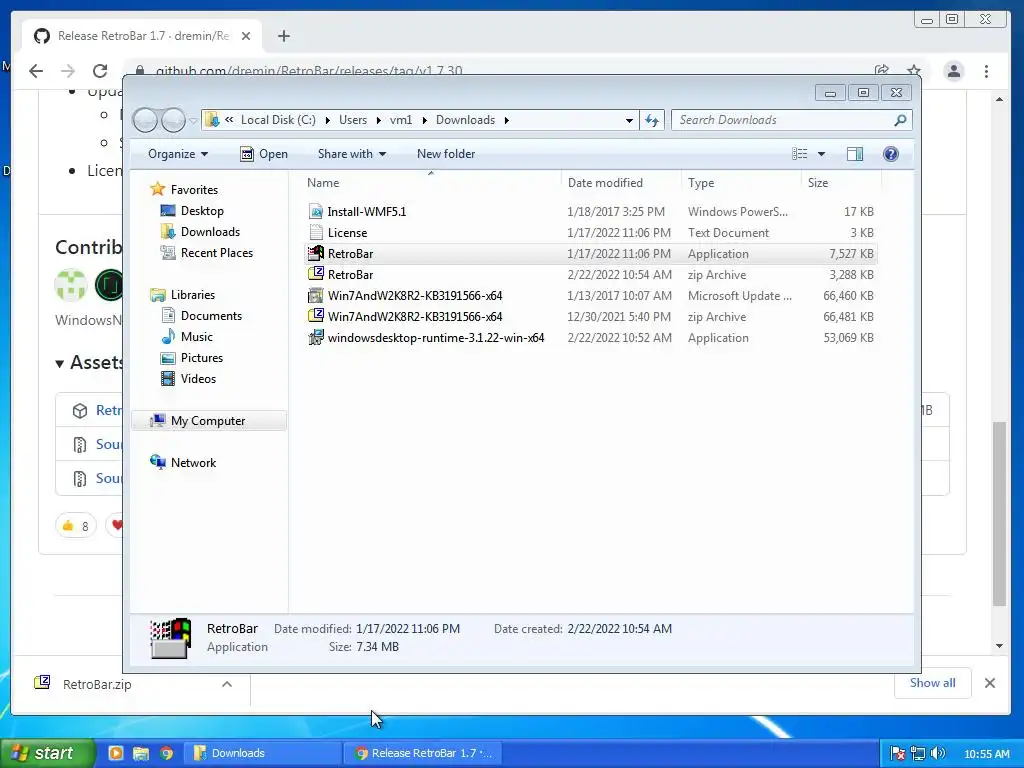The width and height of the screenshot is (1024, 768).
Task: Click the Explorer forward navigation arrow
Action: 173,120
